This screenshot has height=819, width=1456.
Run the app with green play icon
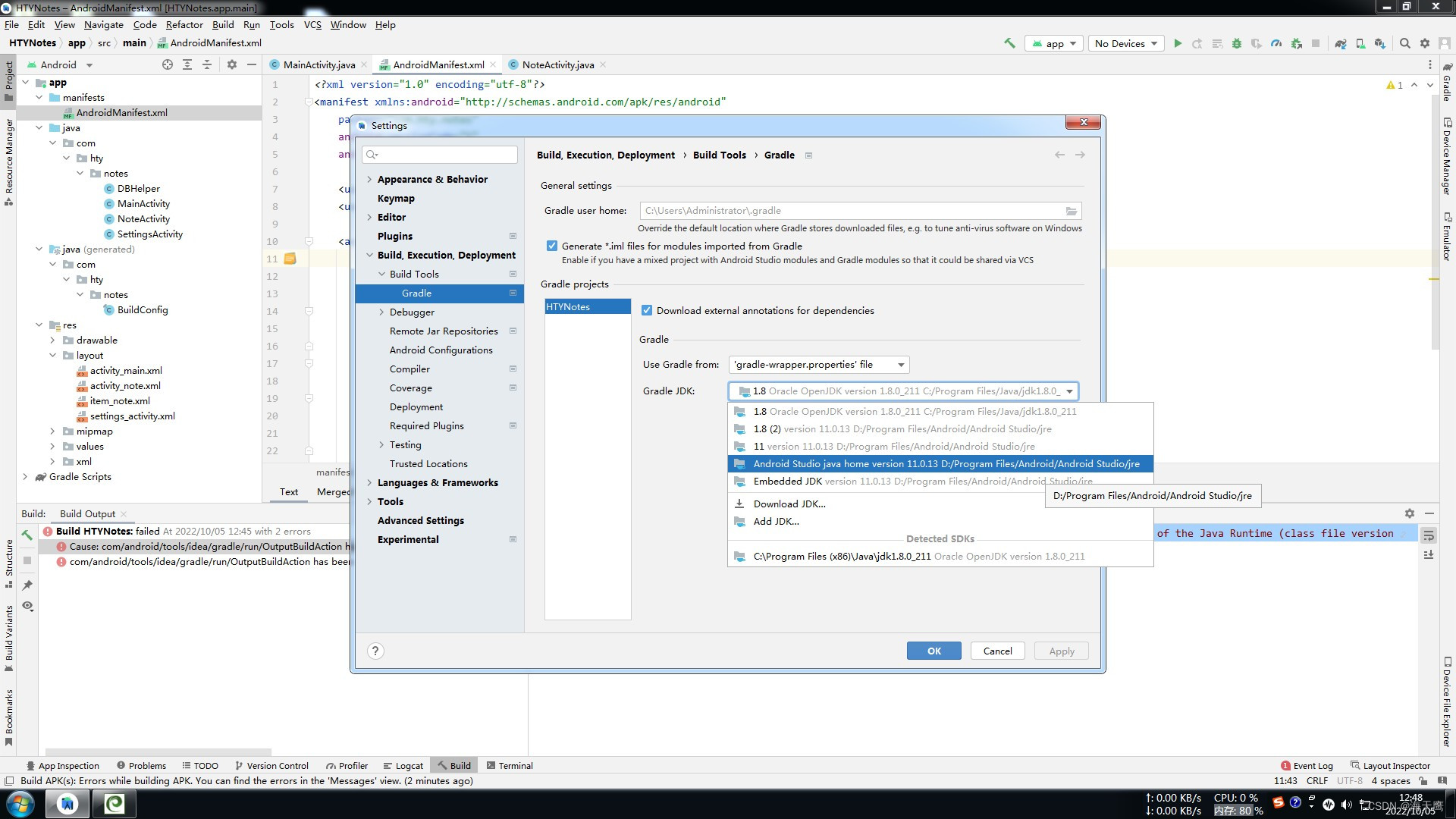coord(1178,43)
